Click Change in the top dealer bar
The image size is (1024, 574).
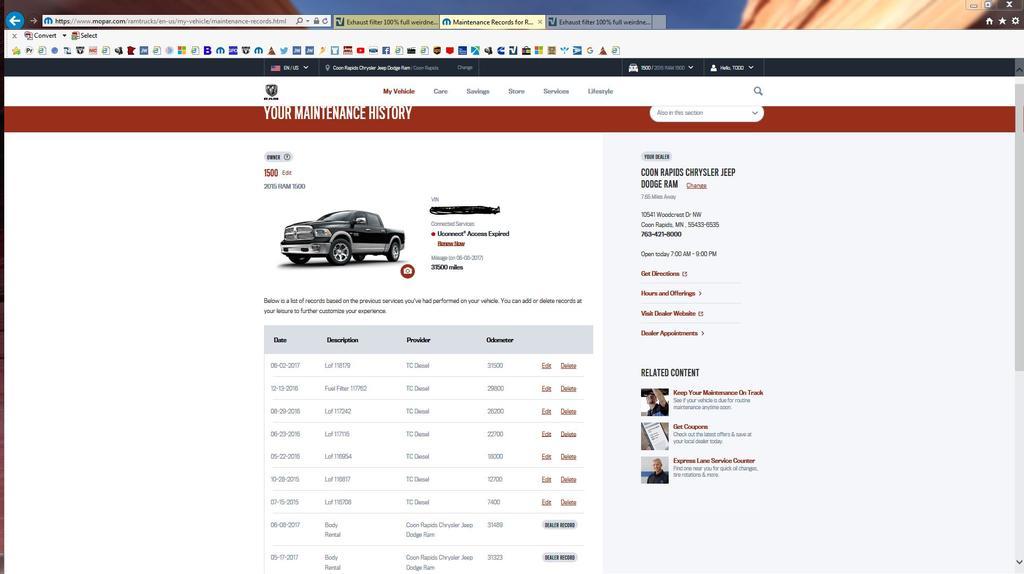tap(464, 67)
